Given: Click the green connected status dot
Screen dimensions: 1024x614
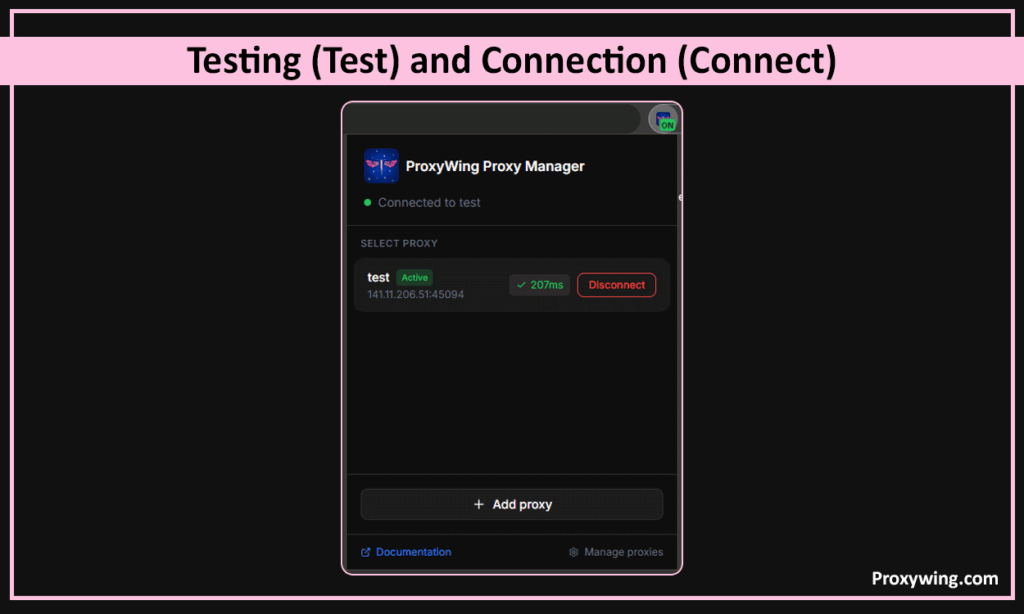Looking at the screenshot, I should tap(367, 202).
